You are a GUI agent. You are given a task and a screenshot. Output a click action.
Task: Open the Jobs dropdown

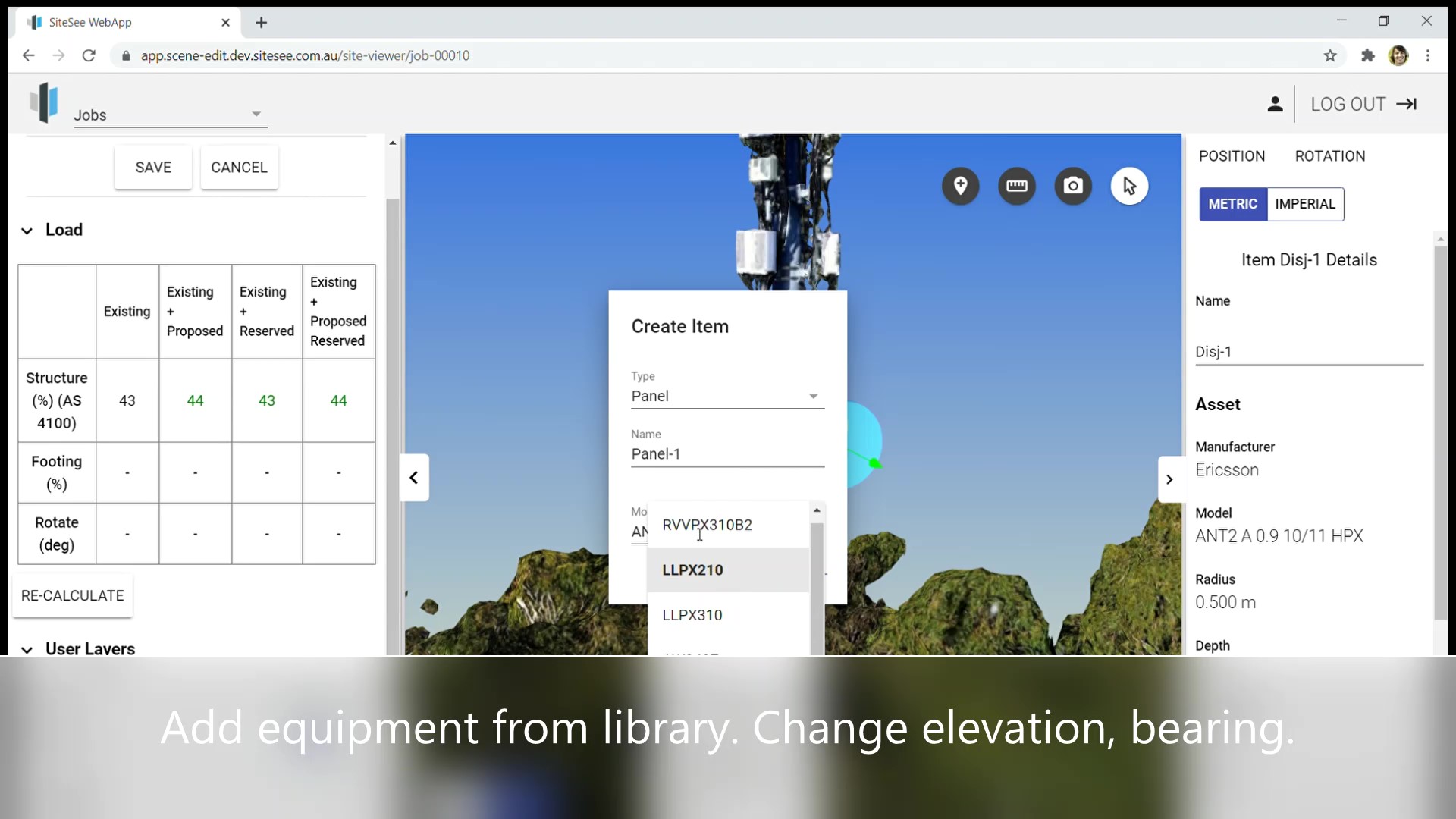(170, 115)
